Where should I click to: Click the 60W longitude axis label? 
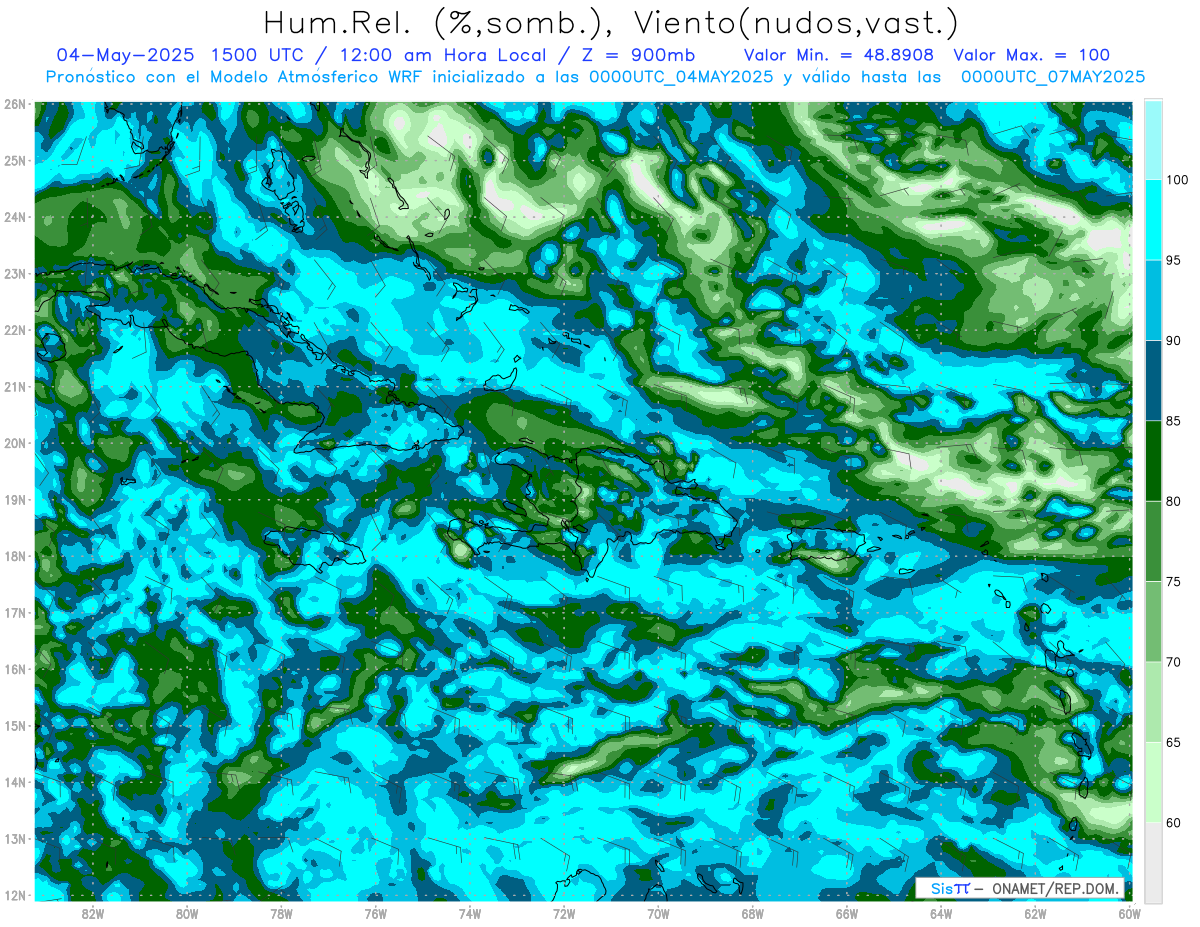(1129, 914)
